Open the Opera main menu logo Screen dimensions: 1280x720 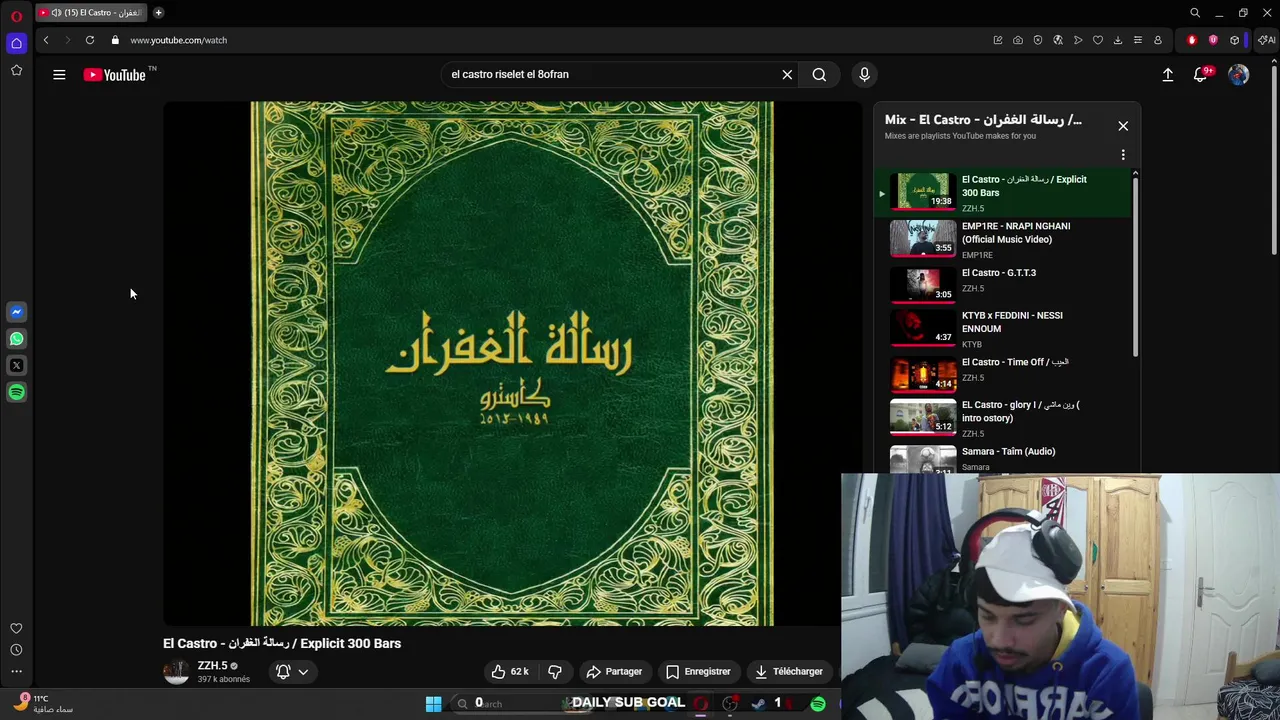pos(16,16)
